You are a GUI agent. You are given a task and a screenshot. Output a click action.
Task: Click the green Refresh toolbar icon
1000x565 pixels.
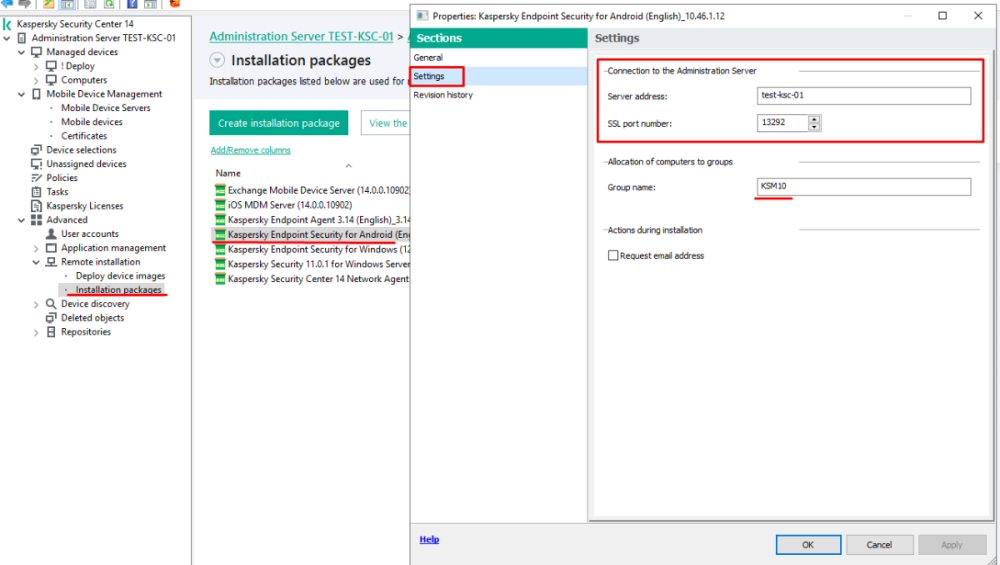pyautogui.click(x=109, y=4)
